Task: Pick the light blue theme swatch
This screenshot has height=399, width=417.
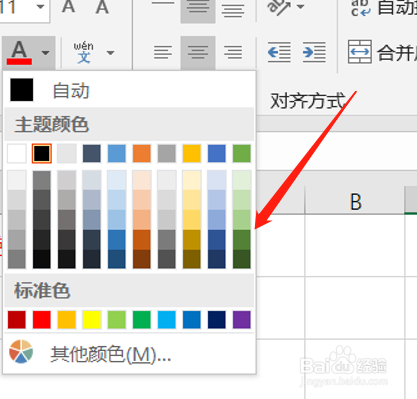Action: tap(117, 153)
